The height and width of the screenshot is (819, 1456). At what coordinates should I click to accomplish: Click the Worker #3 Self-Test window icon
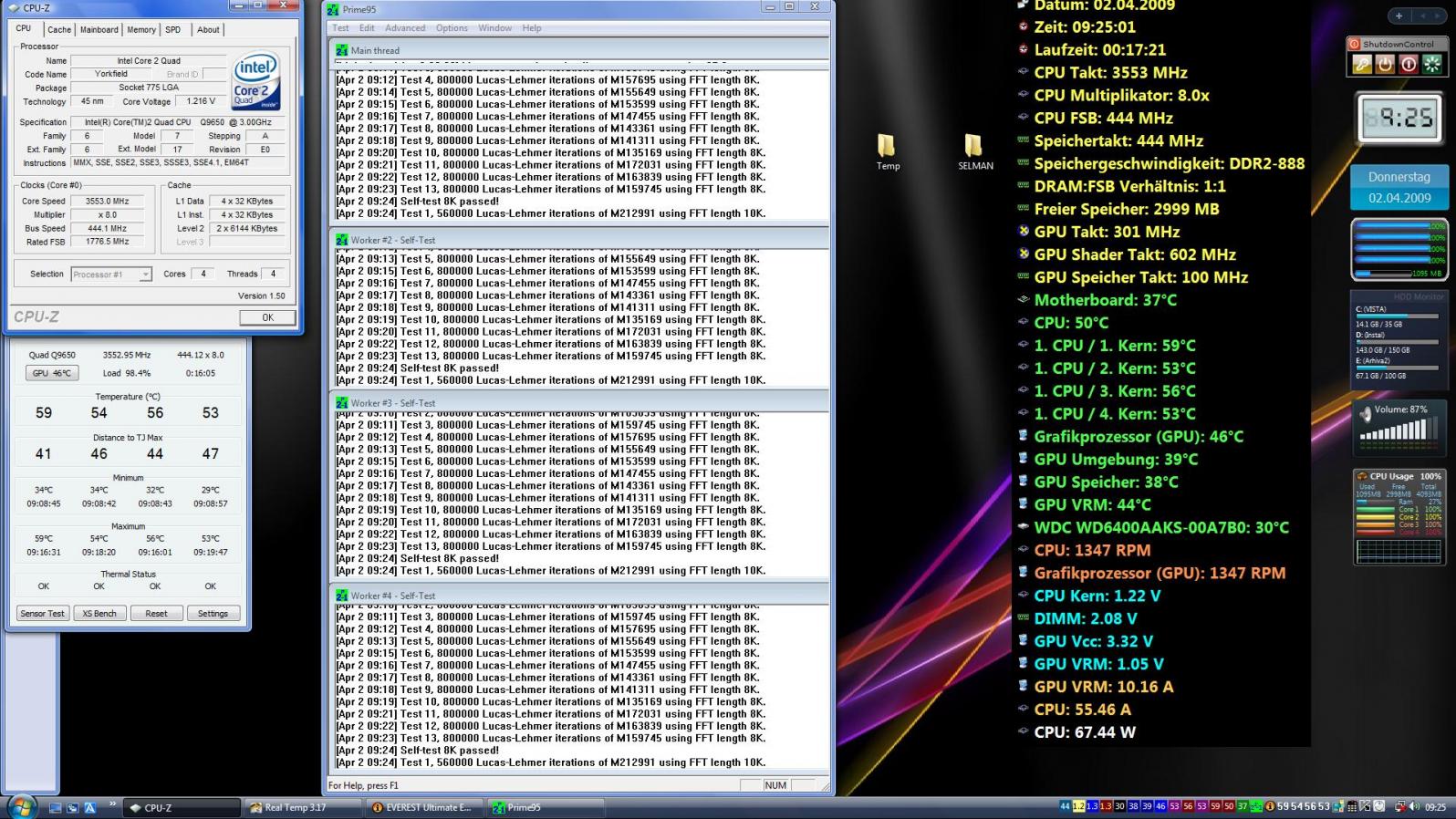coord(342,402)
